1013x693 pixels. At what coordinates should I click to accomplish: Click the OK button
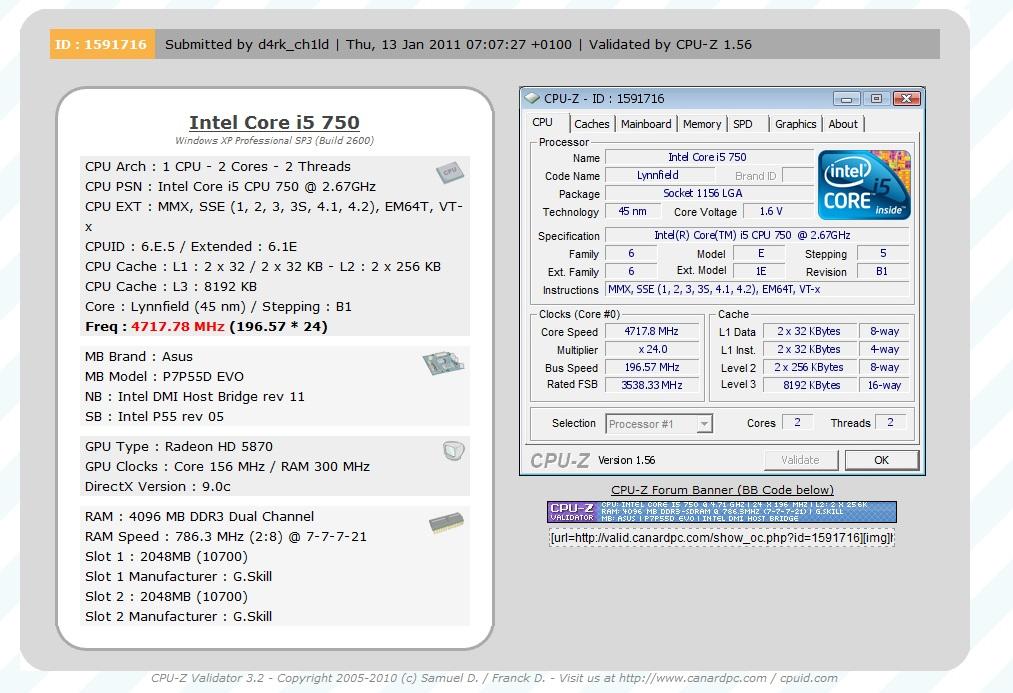881,460
